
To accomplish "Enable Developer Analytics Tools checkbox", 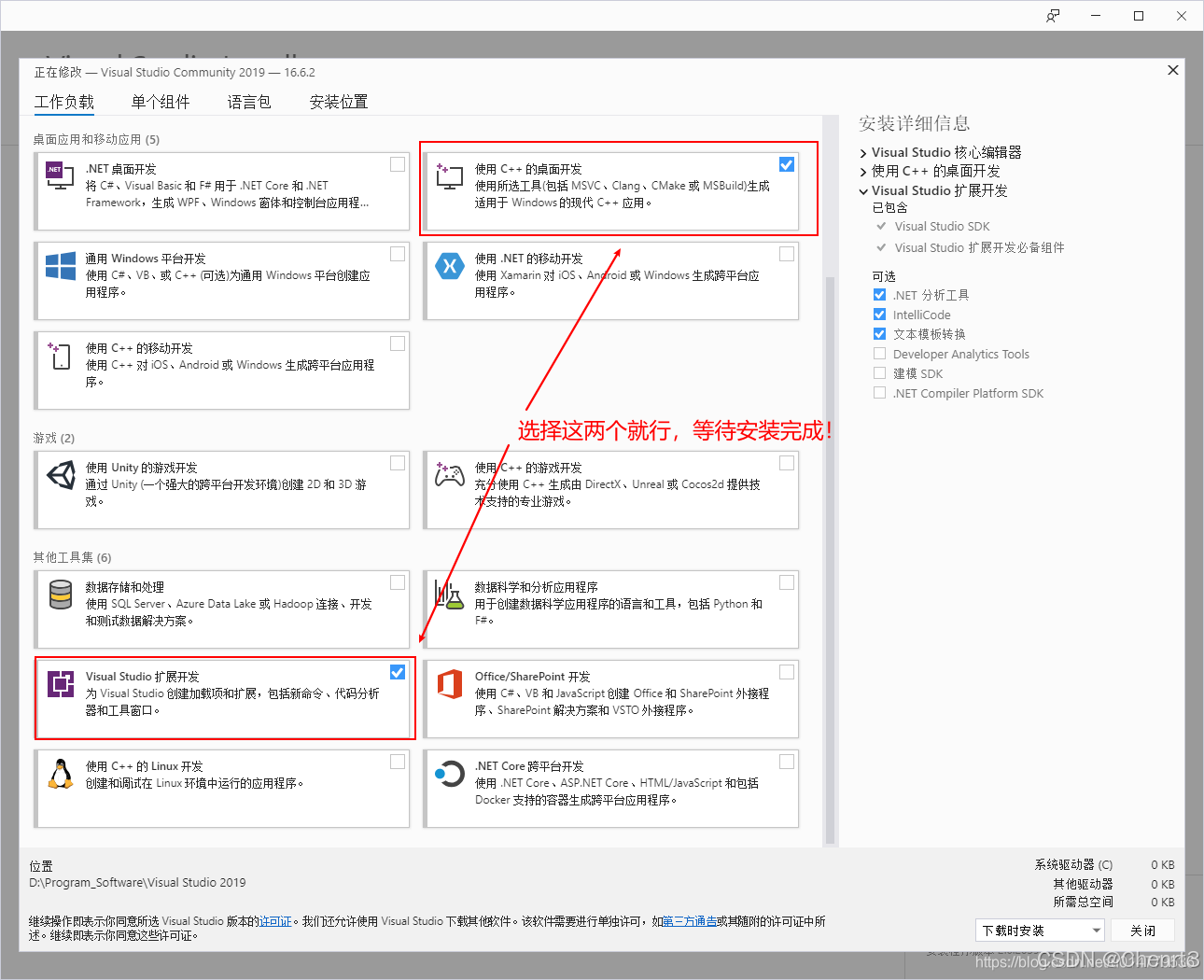I will tap(879, 353).
